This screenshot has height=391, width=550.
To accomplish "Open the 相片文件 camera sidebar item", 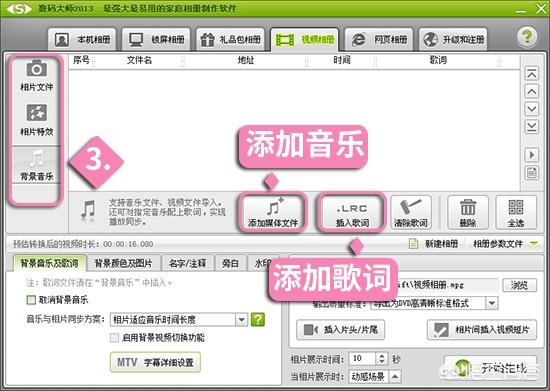I will [x=36, y=76].
